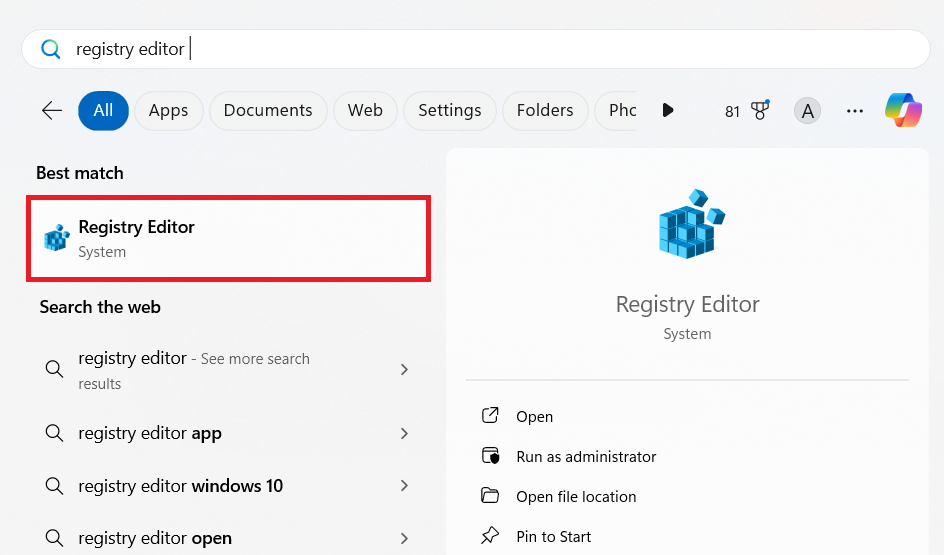944x555 pixels.
Task: Click the Run as administrator shield icon
Action: (x=491, y=456)
